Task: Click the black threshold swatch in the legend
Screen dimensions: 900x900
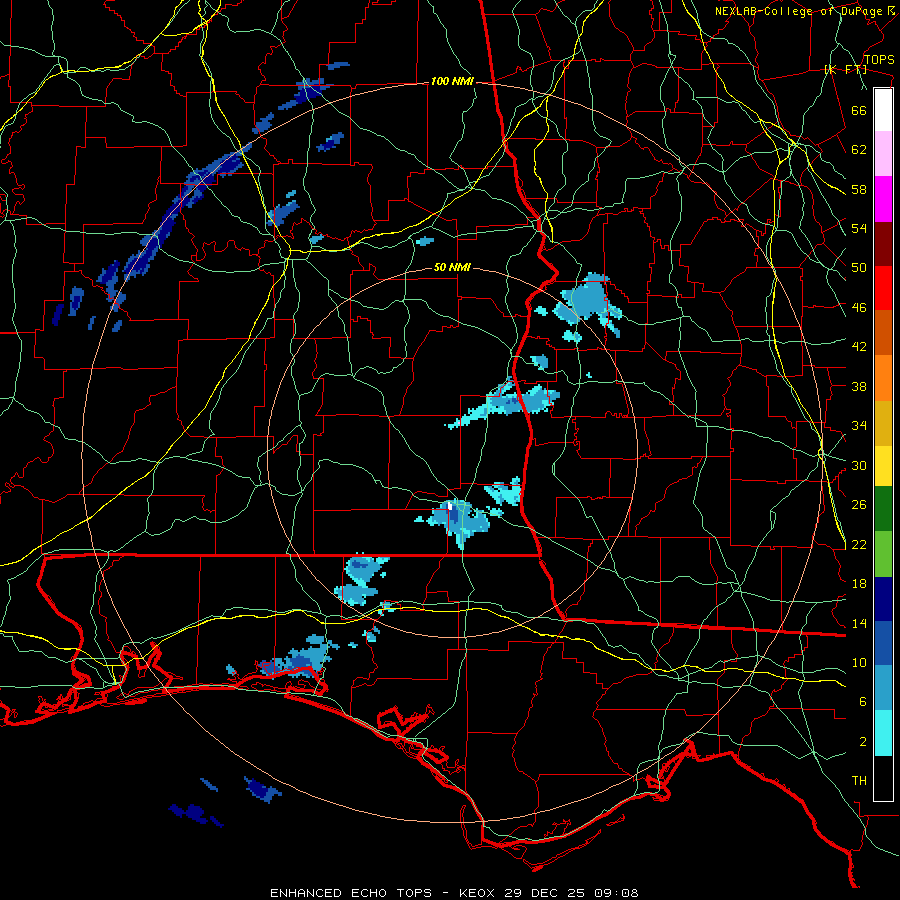Action: pyautogui.click(x=883, y=778)
